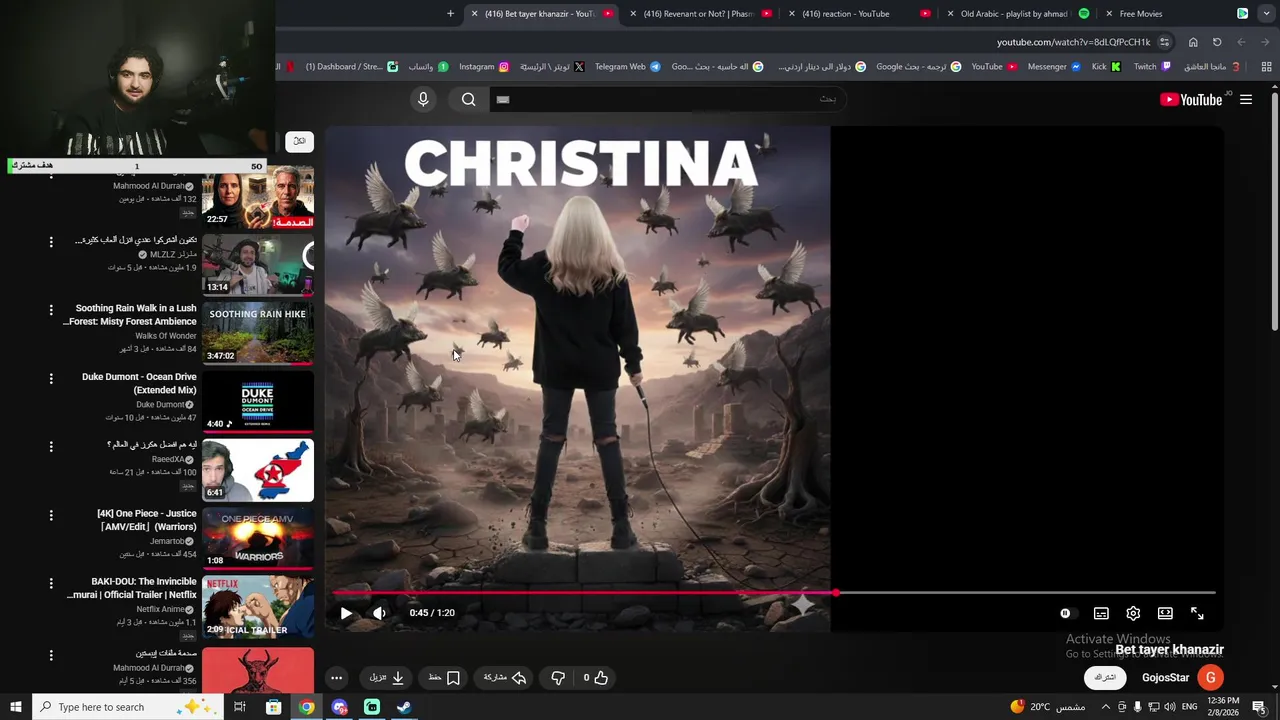Open the GojosStar channel avatar

tap(1210, 677)
